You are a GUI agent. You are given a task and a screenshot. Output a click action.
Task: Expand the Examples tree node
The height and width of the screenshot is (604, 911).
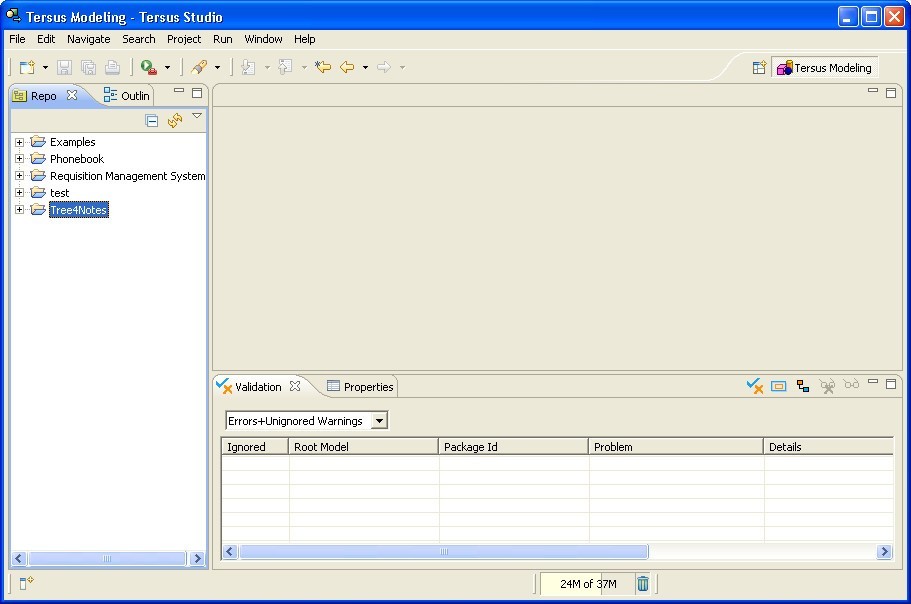click(x=18, y=141)
